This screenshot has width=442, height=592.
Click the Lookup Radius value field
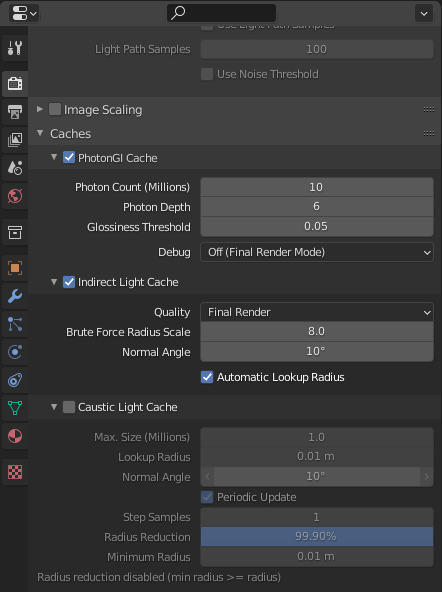pyautogui.click(x=317, y=457)
